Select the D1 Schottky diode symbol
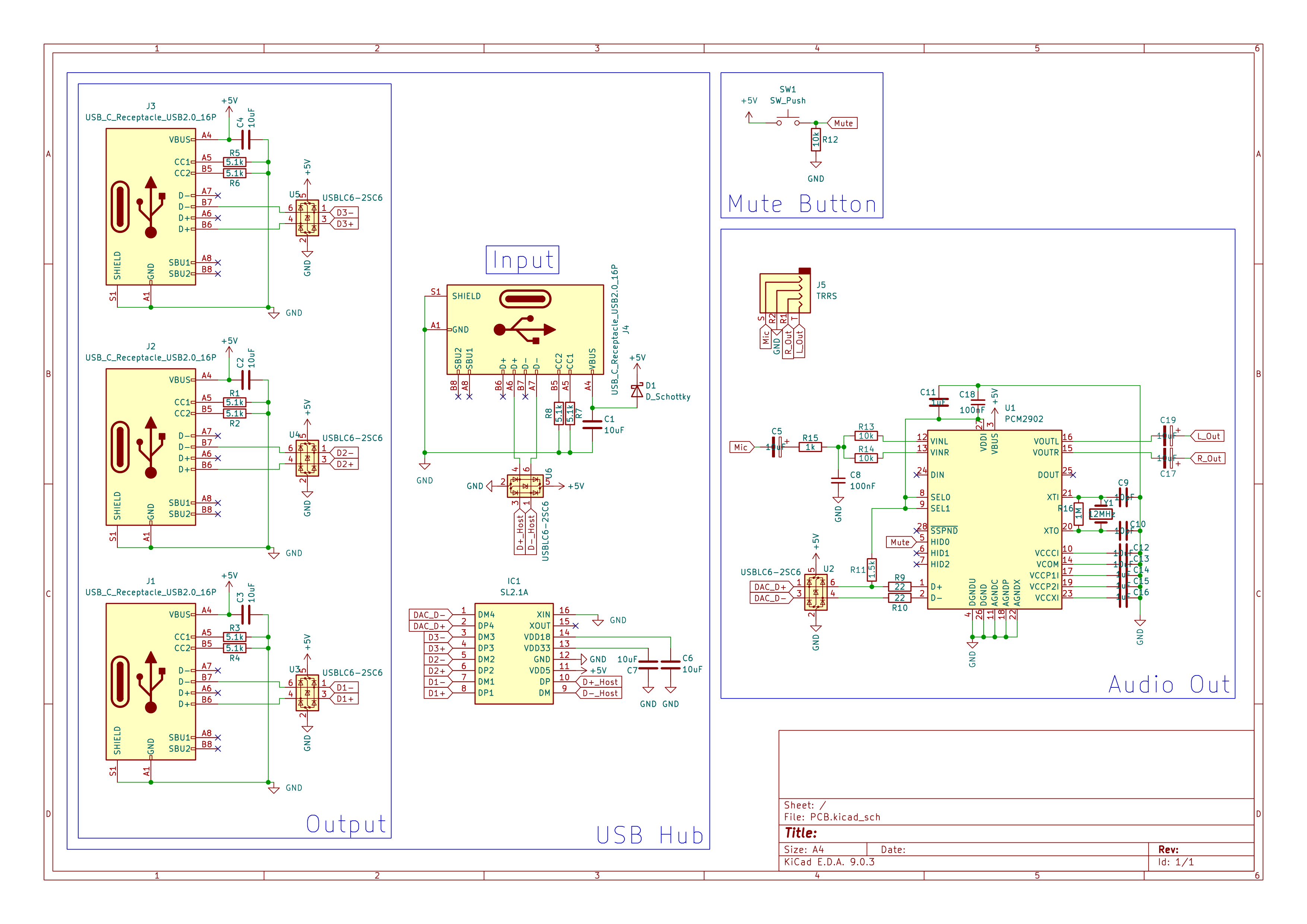 tap(637, 390)
